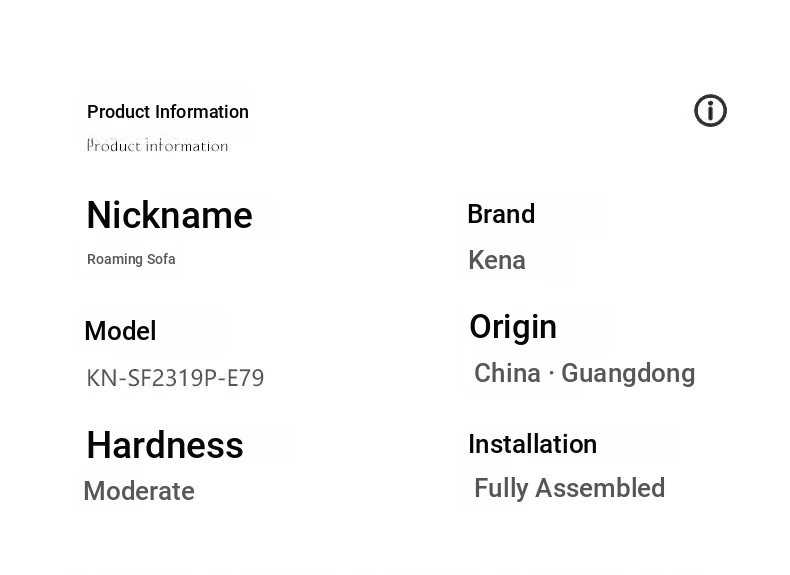Click the Origin label

pyautogui.click(x=513, y=327)
